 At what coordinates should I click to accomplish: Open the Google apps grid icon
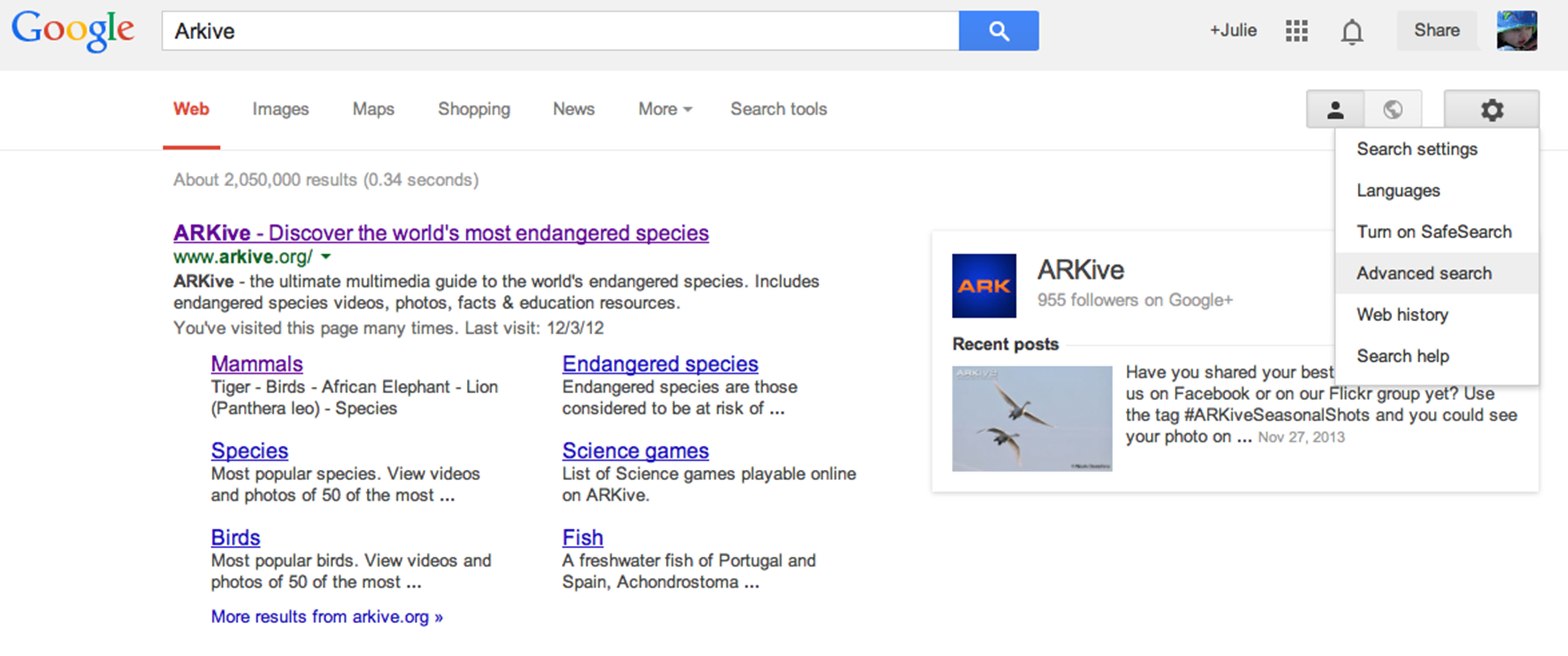pos(1296,30)
